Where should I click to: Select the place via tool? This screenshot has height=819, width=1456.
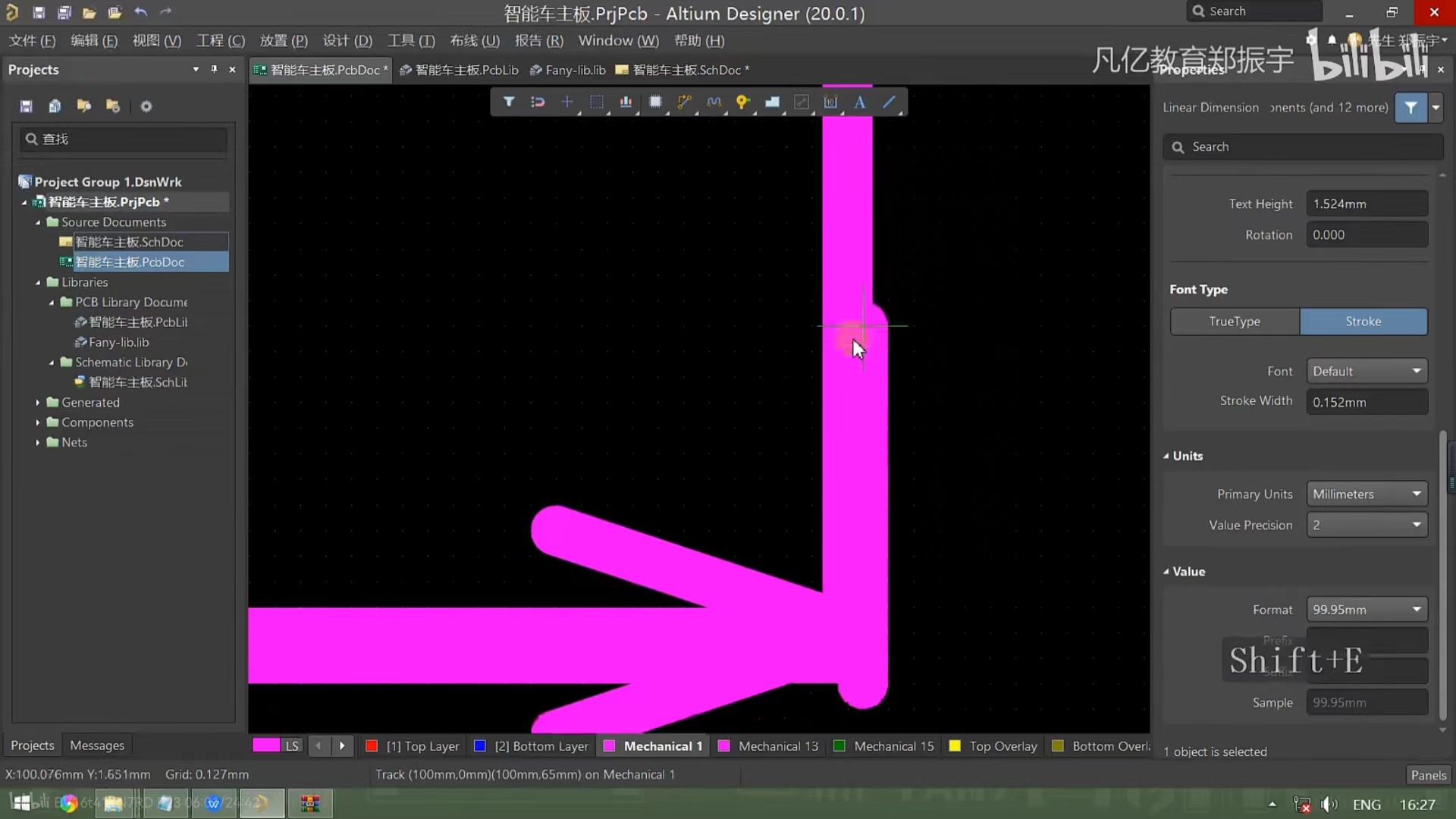[x=742, y=102]
